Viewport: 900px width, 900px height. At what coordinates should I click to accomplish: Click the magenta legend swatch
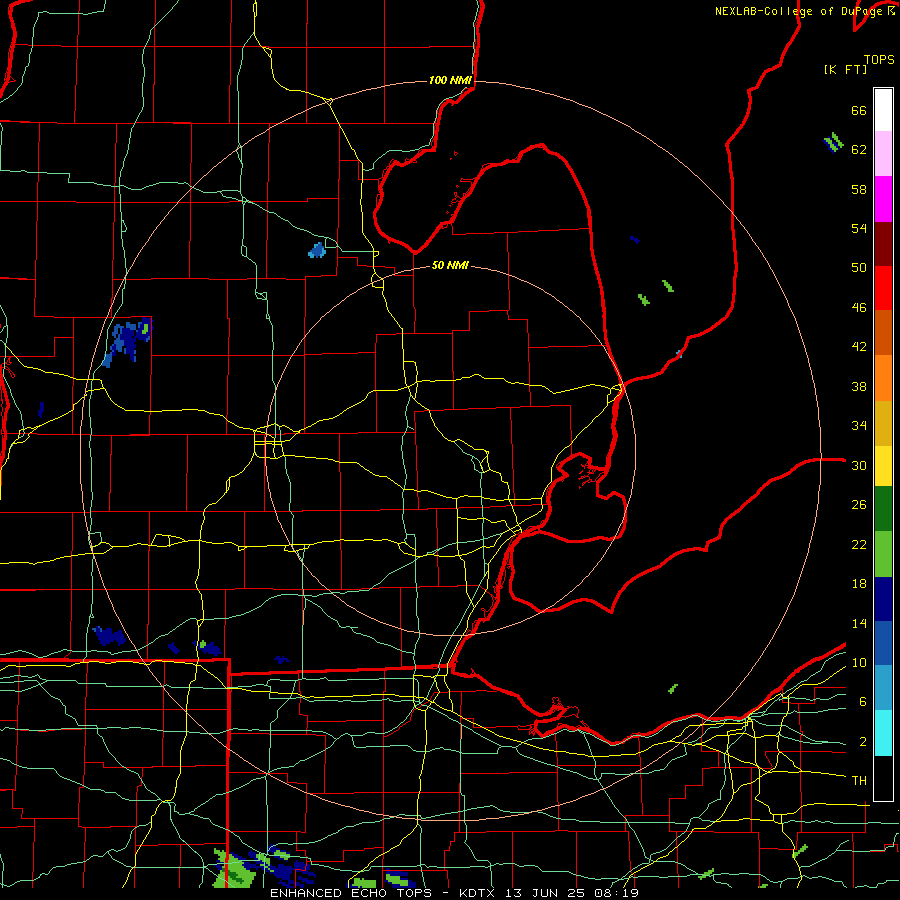click(883, 199)
